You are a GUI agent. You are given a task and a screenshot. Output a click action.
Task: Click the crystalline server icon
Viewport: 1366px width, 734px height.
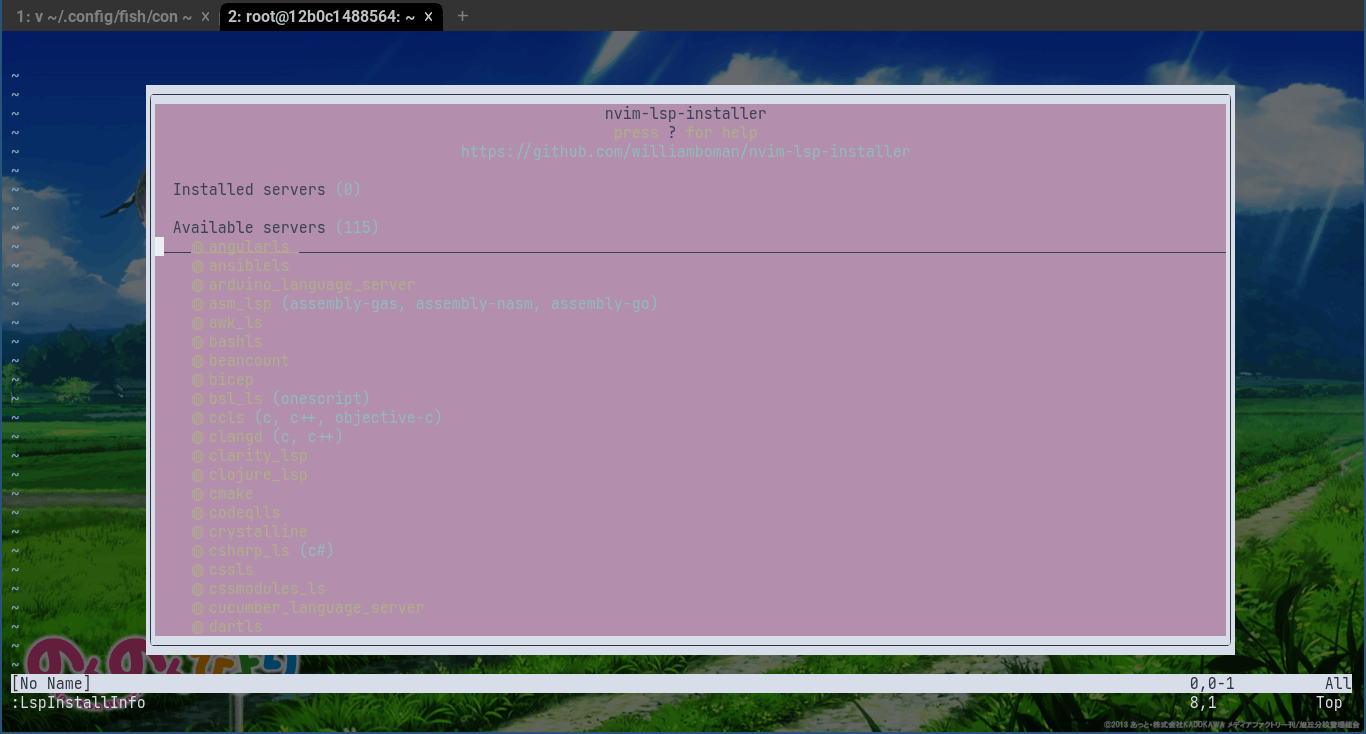coord(198,532)
